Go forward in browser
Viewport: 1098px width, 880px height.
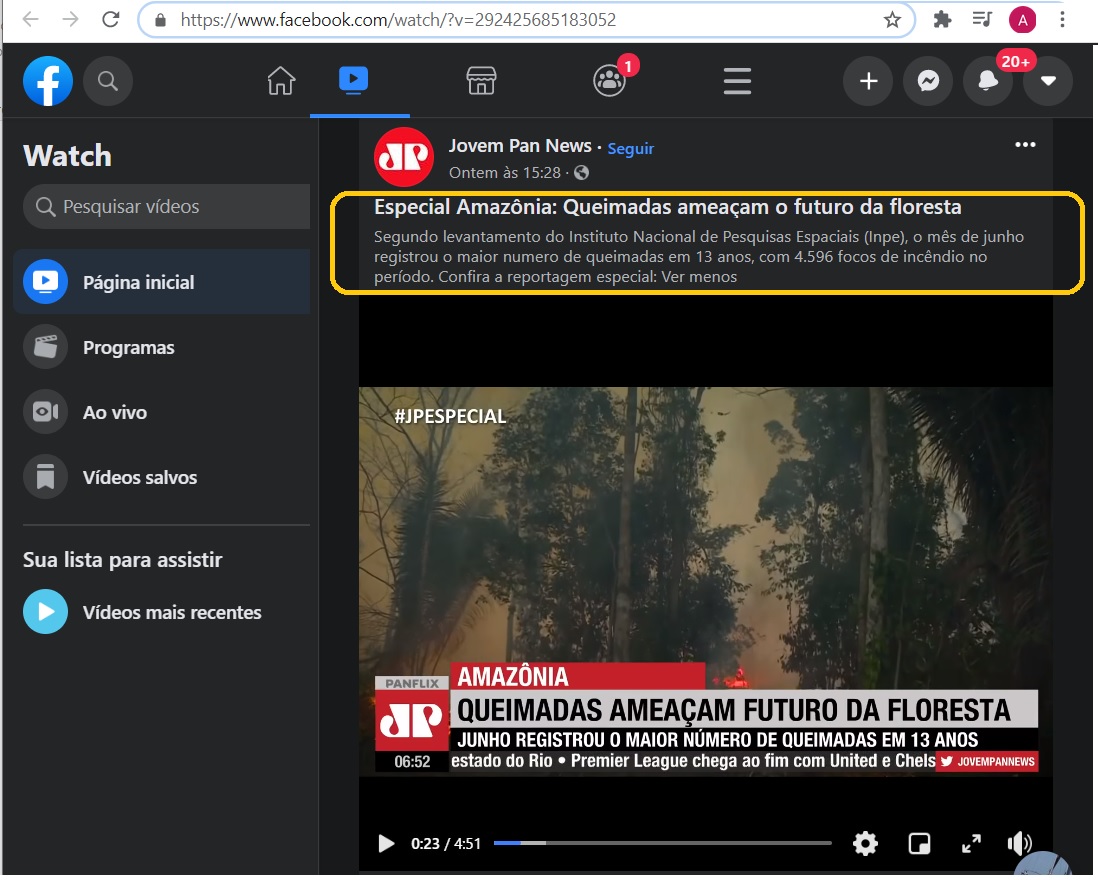coord(71,19)
